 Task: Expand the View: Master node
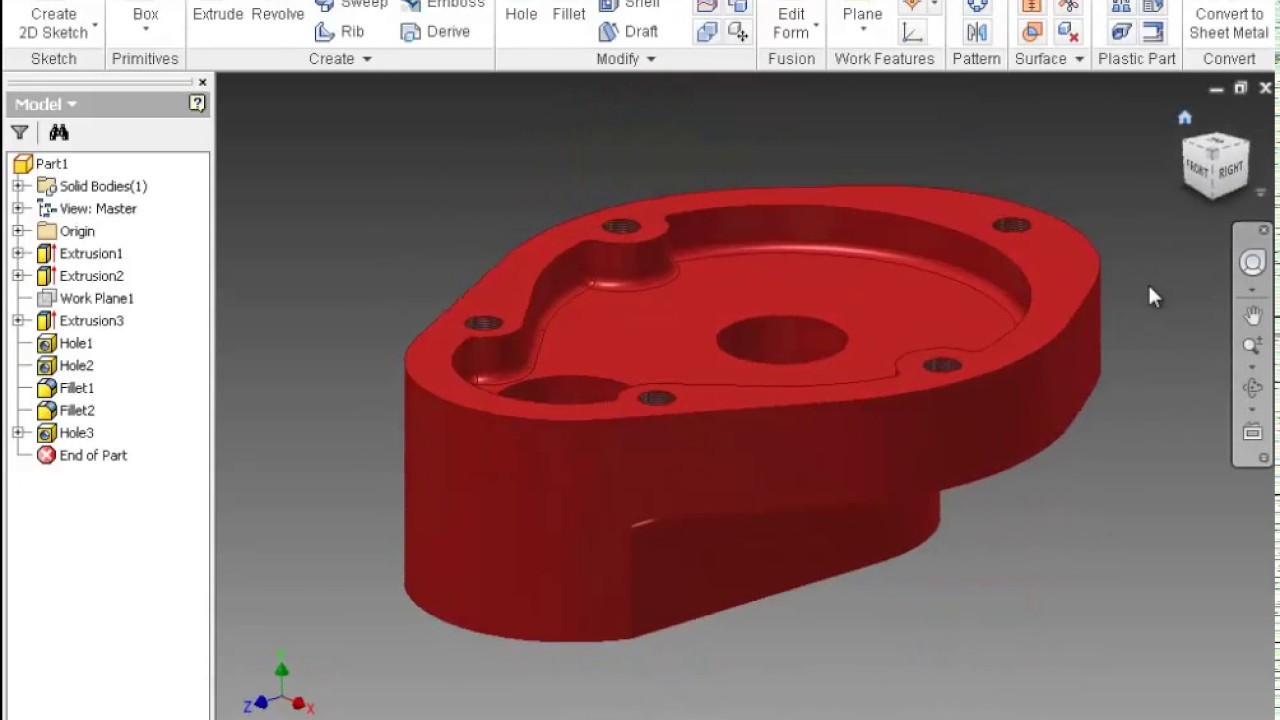18,208
